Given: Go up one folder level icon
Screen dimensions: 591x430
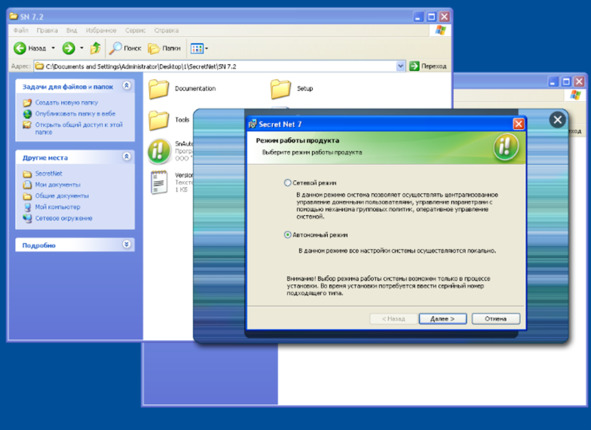Looking at the screenshot, I should pyautogui.click(x=95, y=48).
